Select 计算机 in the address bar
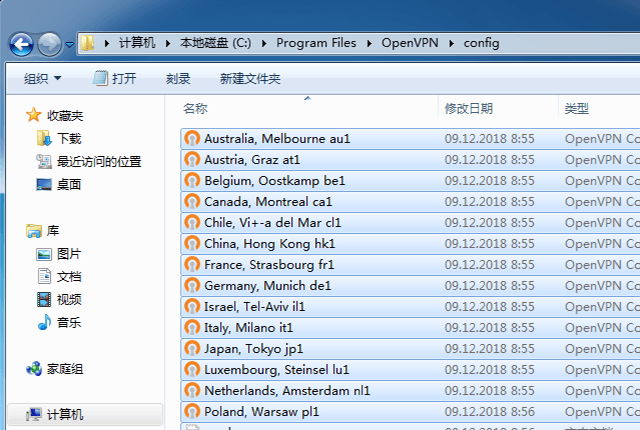 point(137,43)
